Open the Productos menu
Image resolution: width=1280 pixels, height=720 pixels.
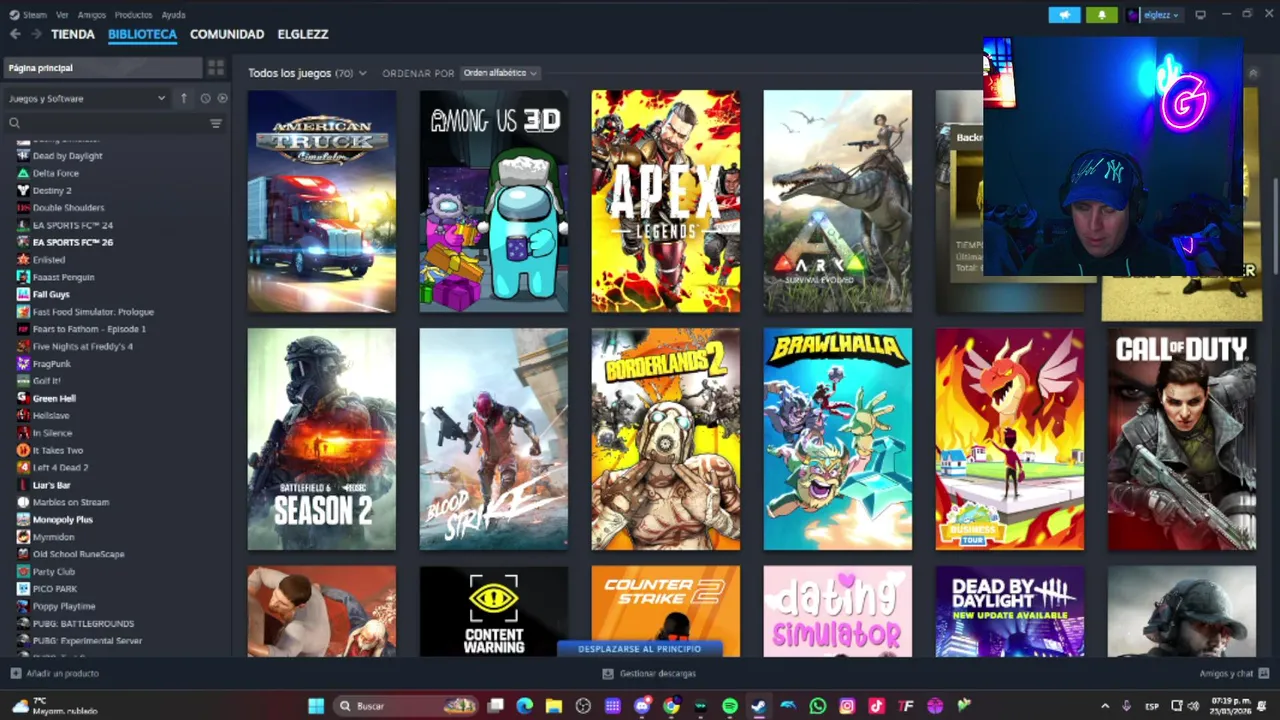coord(133,15)
